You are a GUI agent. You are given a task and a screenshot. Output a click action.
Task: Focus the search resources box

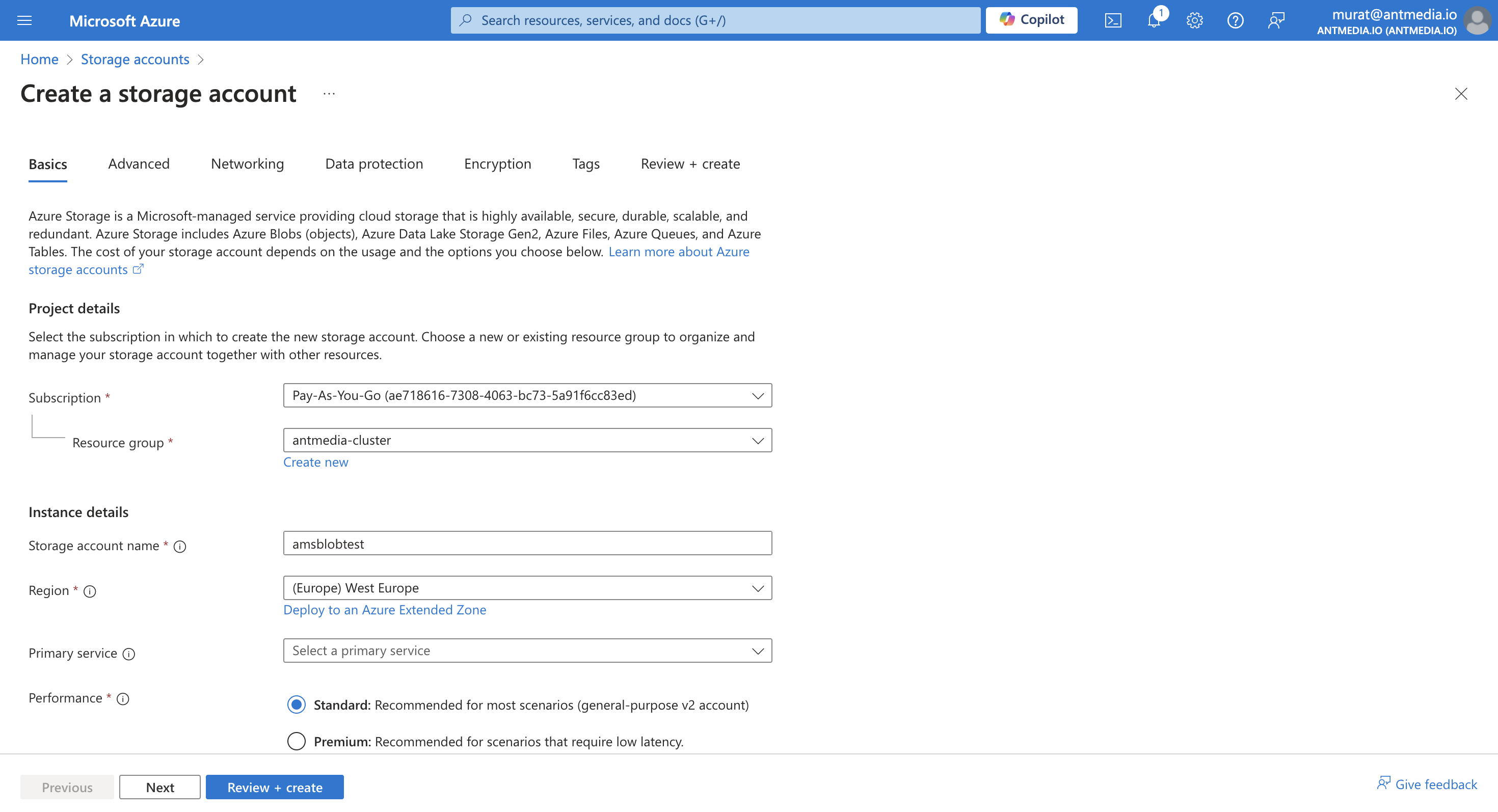point(715,20)
